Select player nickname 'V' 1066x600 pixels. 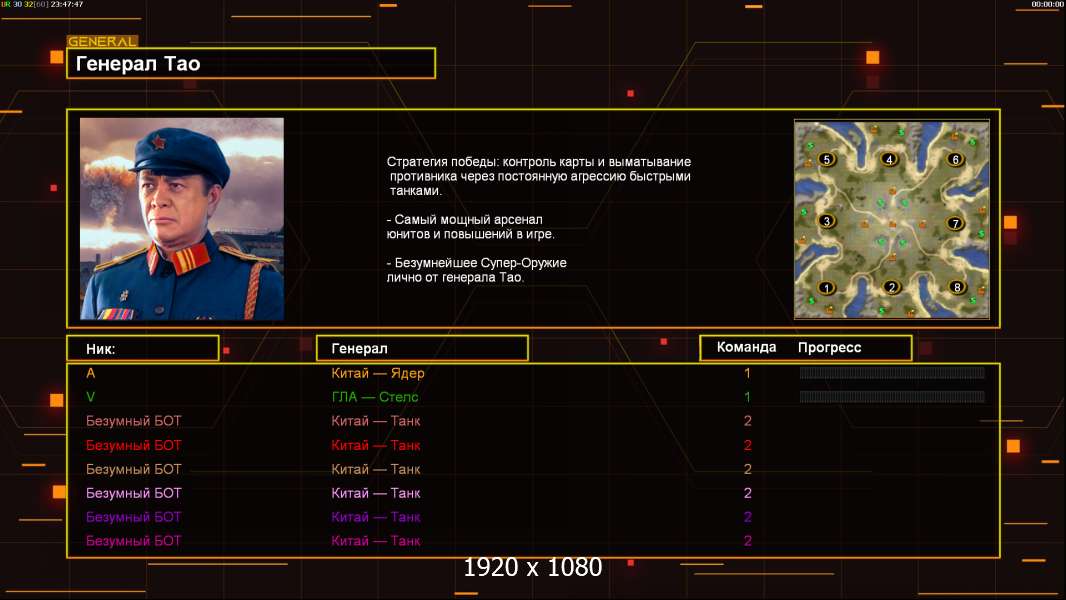pos(90,397)
